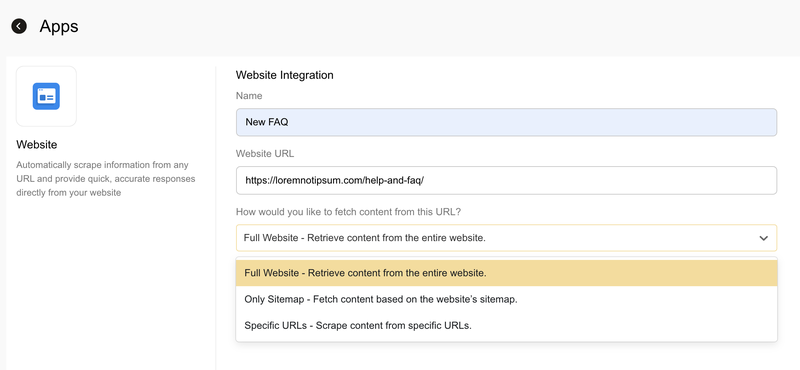Click the Name field containing New FAQ

click(506, 122)
